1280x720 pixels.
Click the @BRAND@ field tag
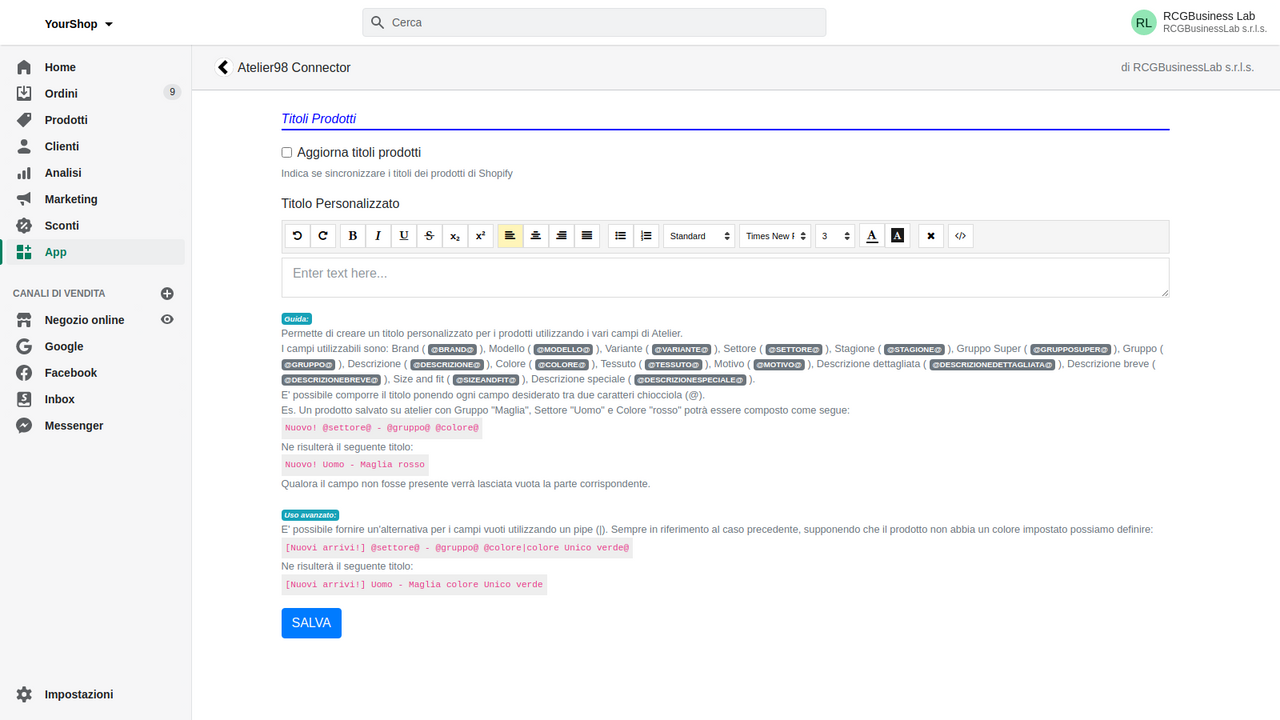(453, 350)
